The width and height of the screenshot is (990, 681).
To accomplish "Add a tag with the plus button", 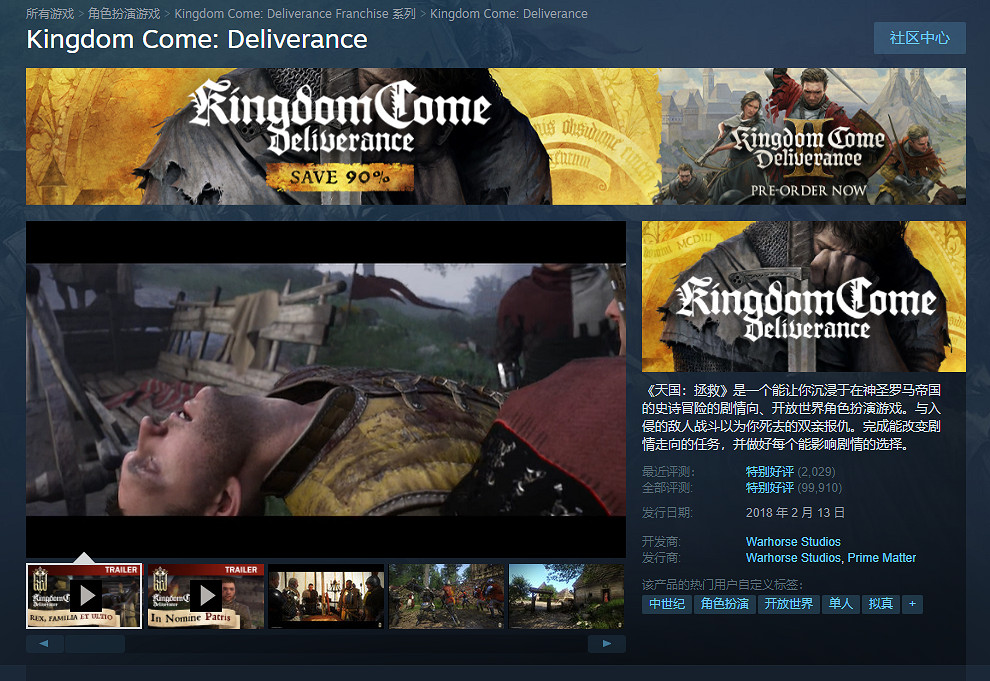I will point(911,604).
